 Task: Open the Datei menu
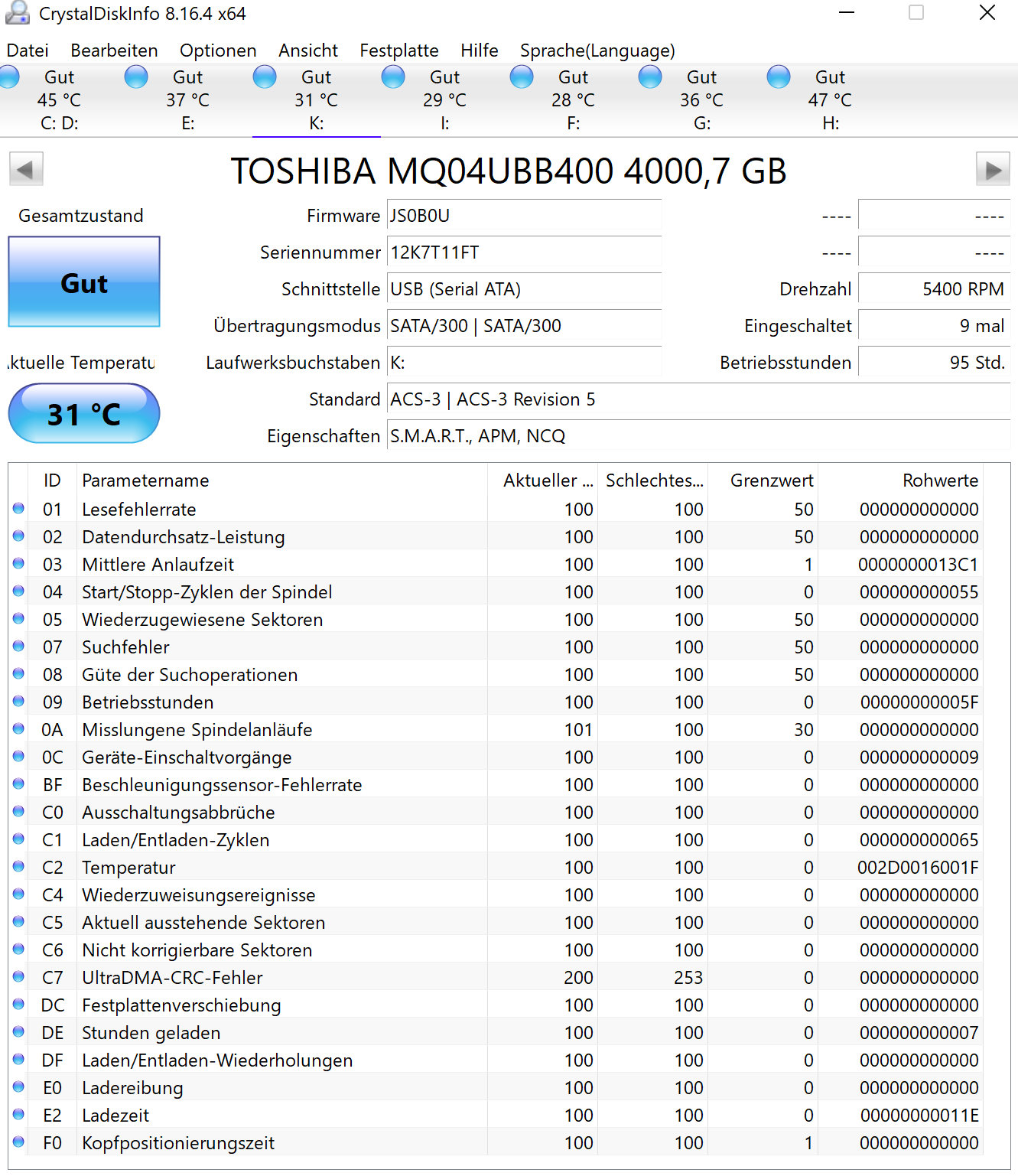[28, 50]
